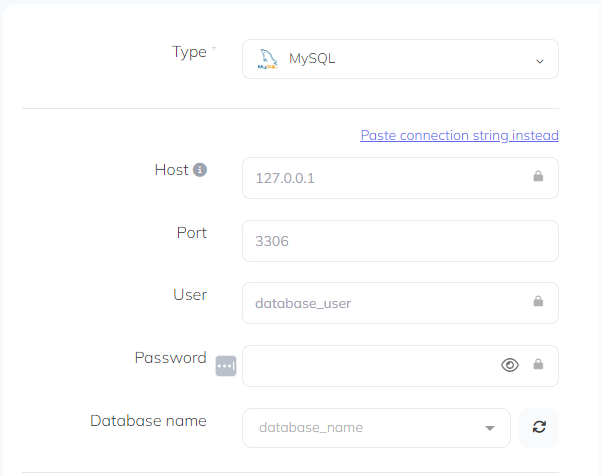Click the Host field label
The width and height of the screenshot is (601, 476).
tap(171, 170)
